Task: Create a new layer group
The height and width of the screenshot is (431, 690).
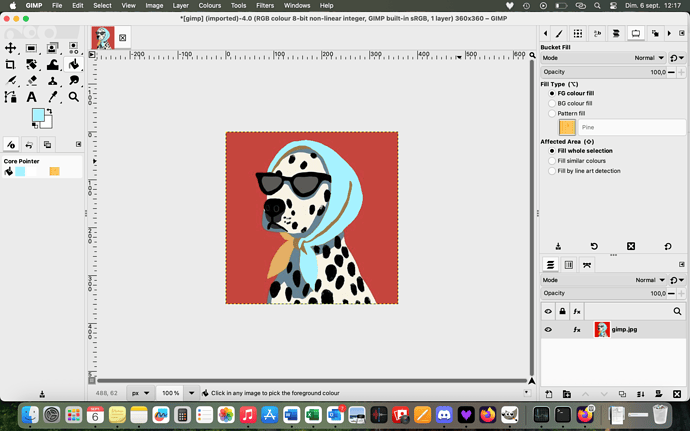Action: tap(566, 394)
